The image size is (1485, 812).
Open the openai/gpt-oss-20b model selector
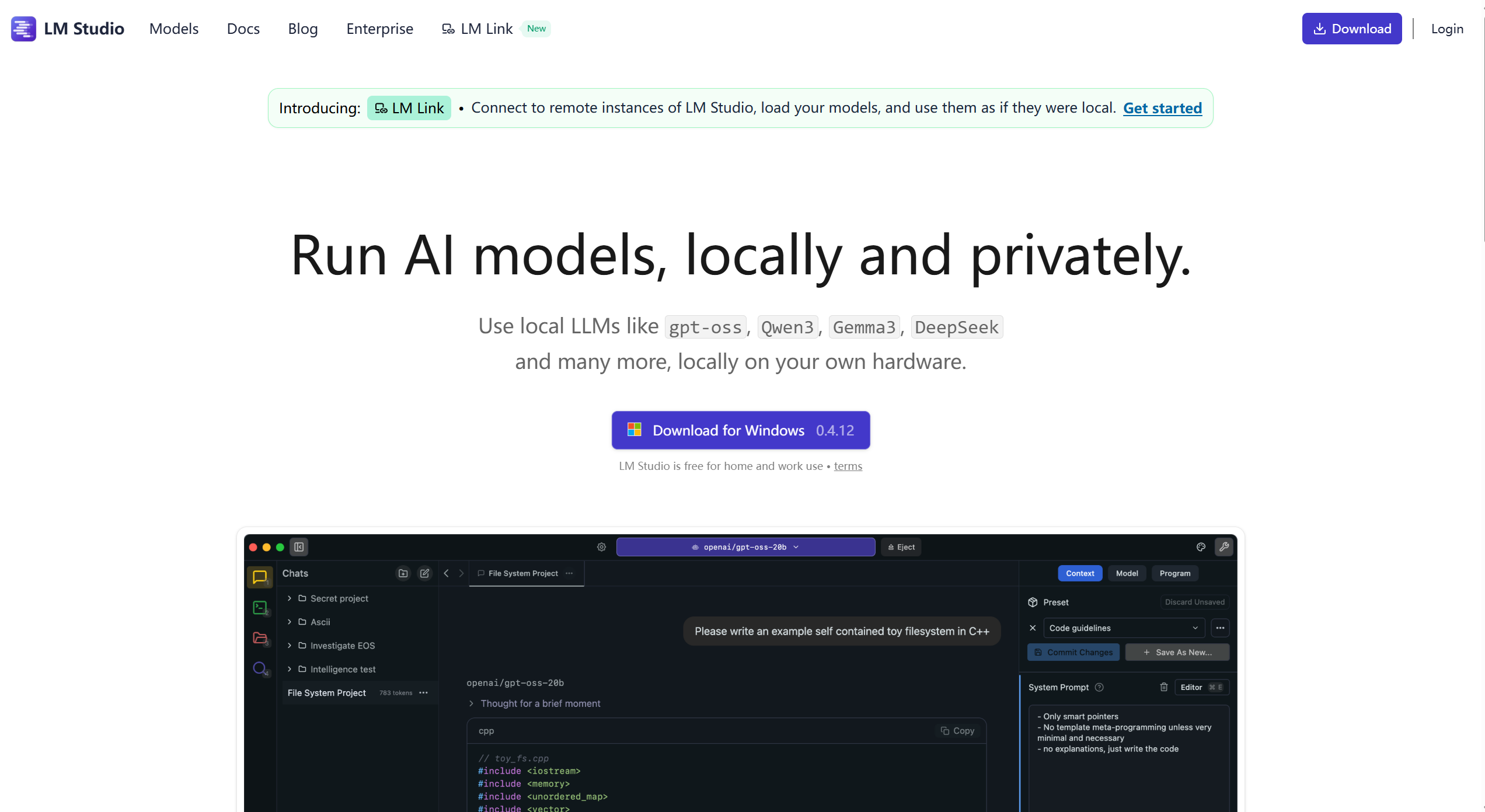pos(745,547)
